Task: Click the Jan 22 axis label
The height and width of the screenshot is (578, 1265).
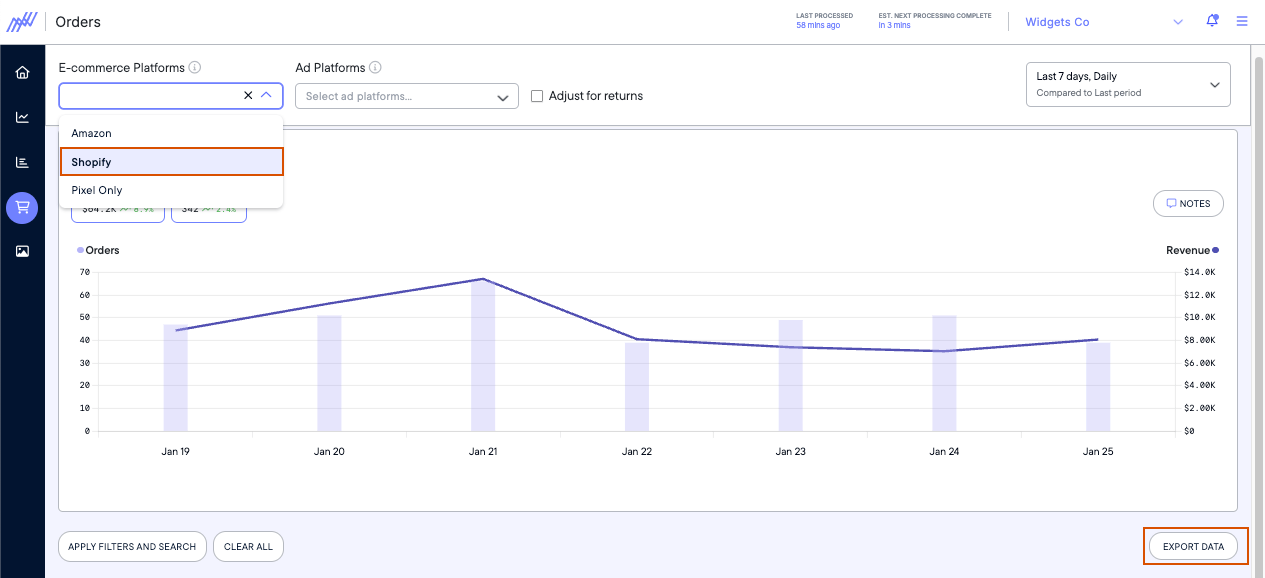Action: click(x=637, y=452)
